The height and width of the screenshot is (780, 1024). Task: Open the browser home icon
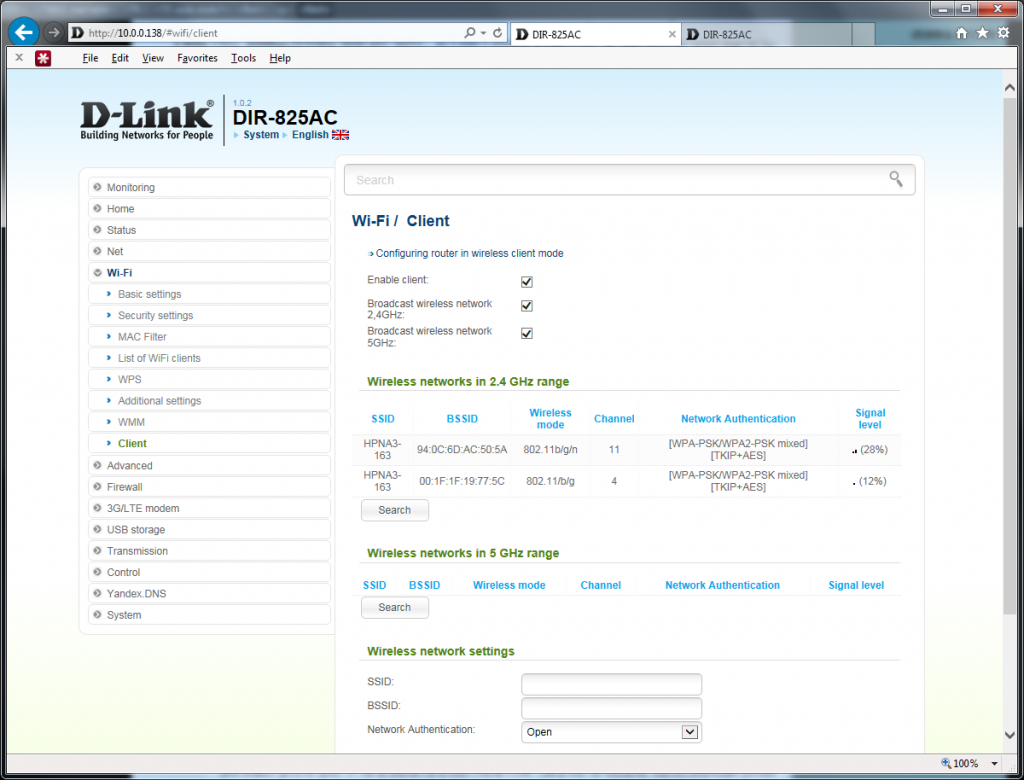(x=961, y=33)
